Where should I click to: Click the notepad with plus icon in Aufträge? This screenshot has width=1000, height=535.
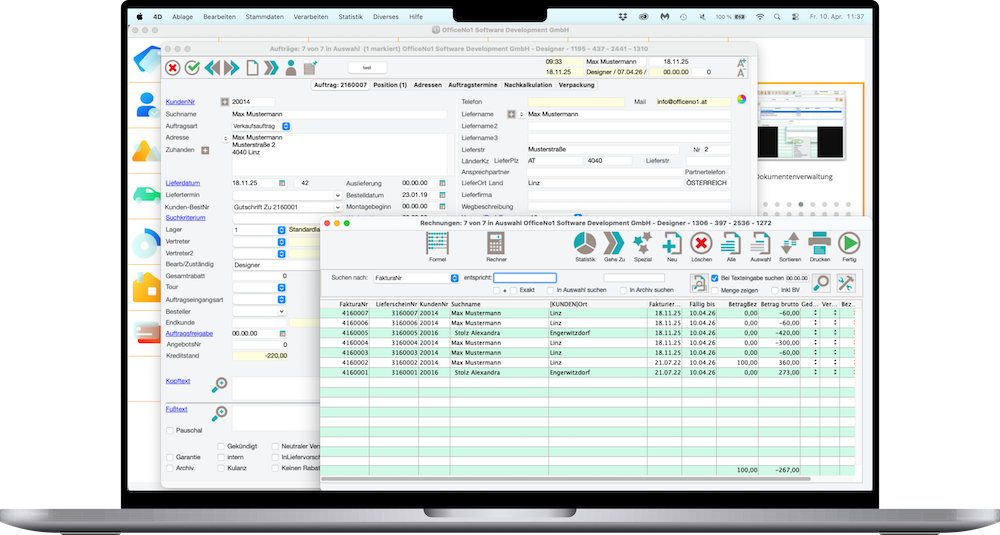point(310,68)
